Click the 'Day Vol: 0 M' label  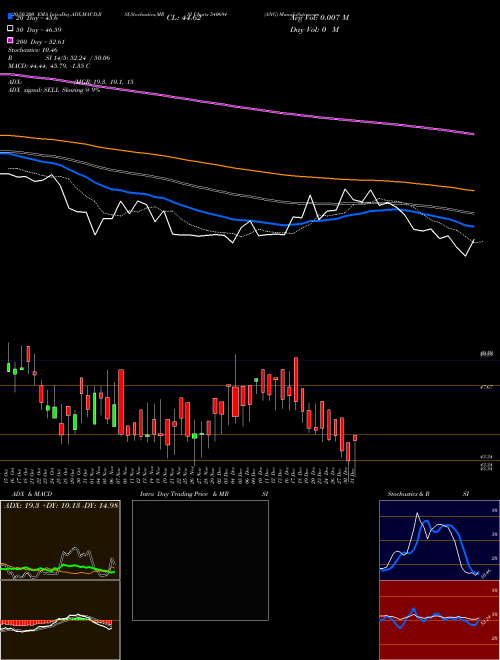pos(314,29)
